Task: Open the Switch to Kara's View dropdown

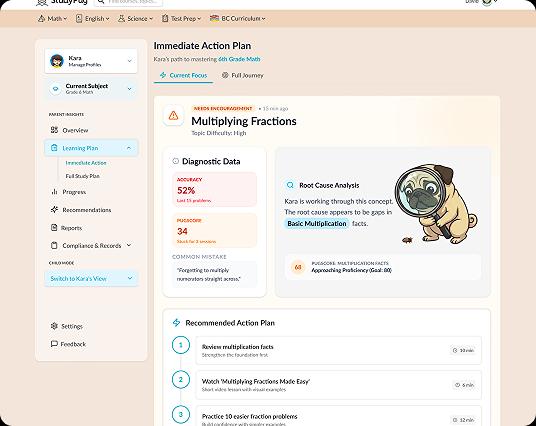Action: click(x=91, y=278)
